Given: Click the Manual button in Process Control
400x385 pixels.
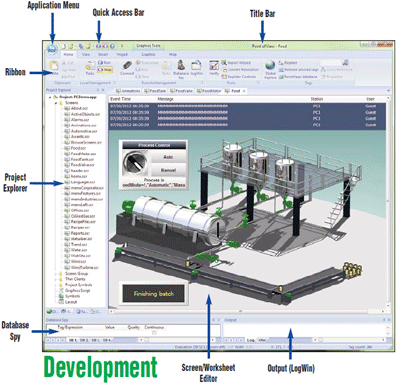Looking at the screenshot, I should [168, 170].
